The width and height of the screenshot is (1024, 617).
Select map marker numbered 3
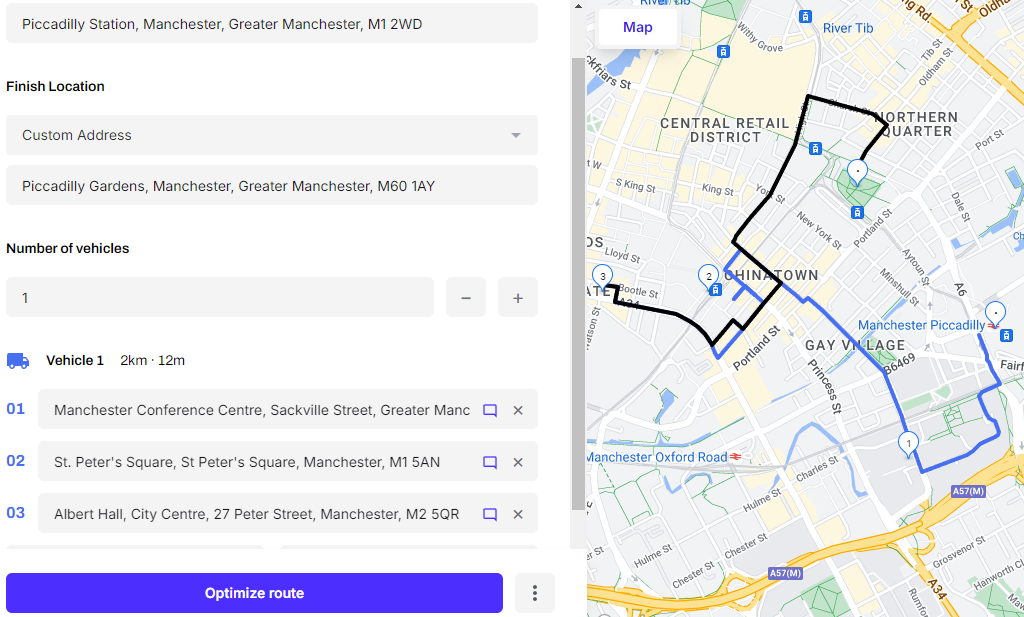point(602,274)
